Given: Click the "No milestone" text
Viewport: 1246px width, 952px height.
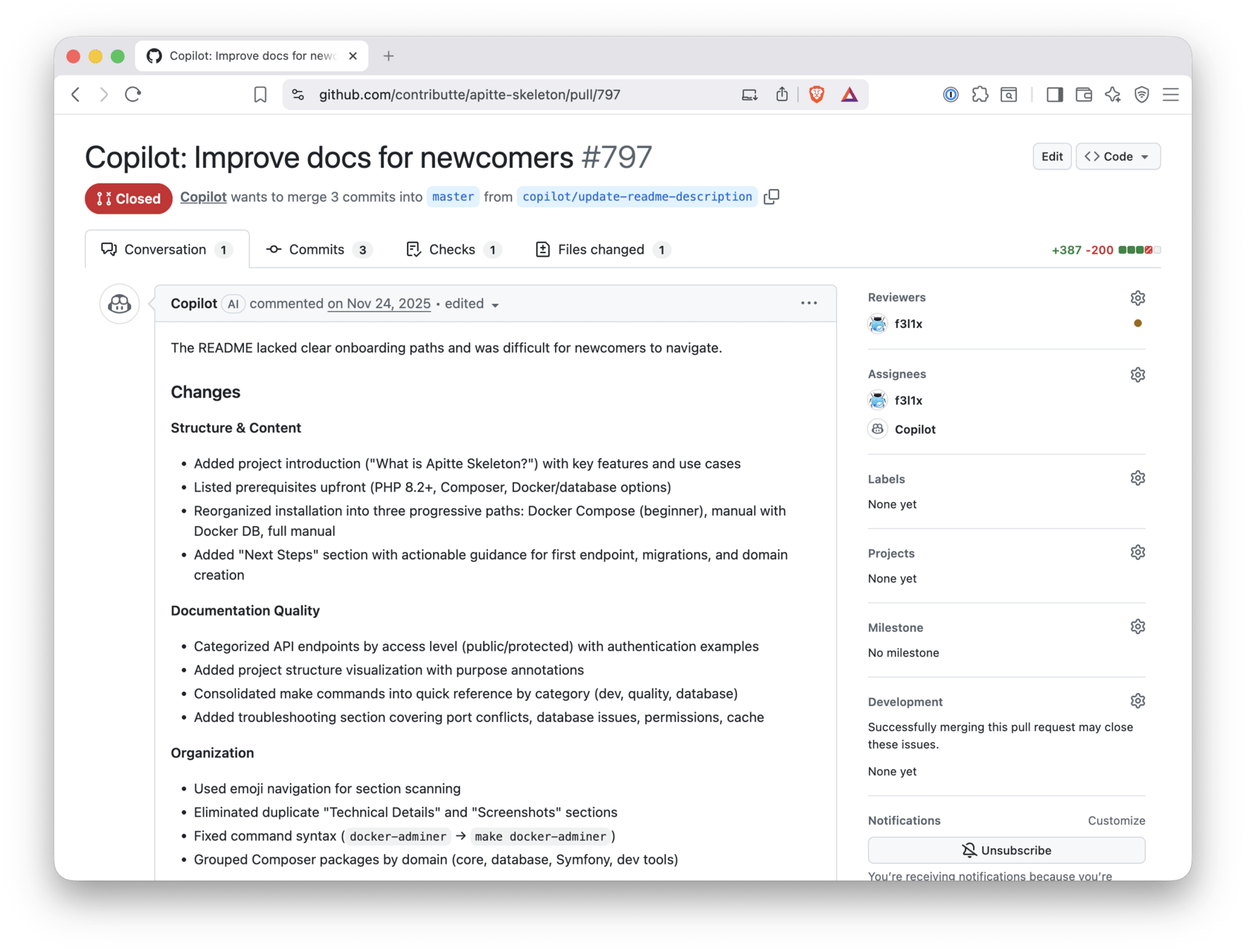Looking at the screenshot, I should [903, 653].
